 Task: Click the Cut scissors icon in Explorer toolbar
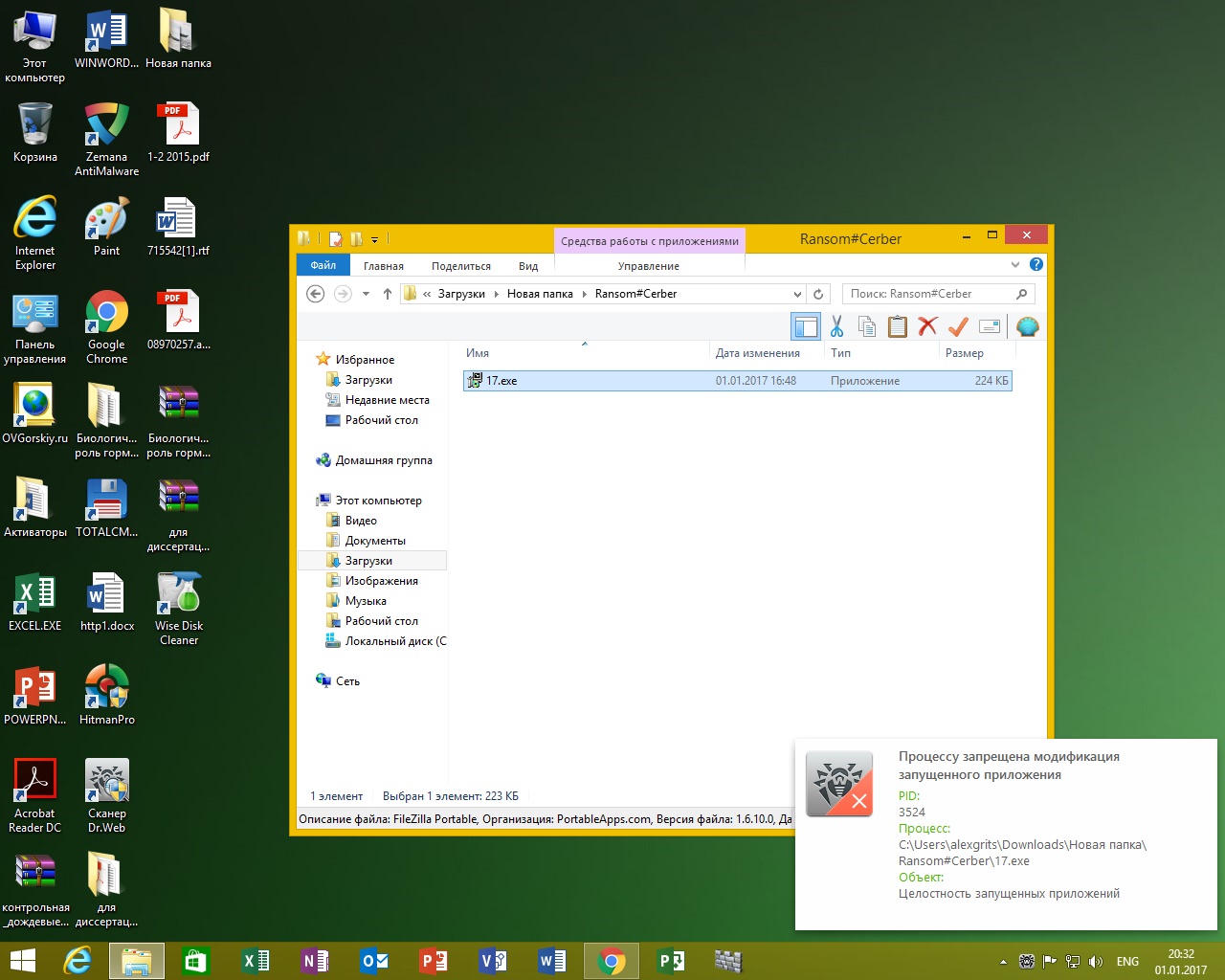pyautogui.click(x=836, y=327)
